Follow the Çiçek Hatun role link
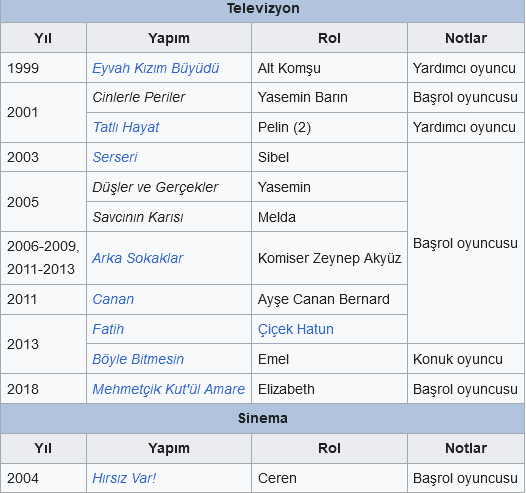This screenshot has height=493, width=526. [x=296, y=329]
